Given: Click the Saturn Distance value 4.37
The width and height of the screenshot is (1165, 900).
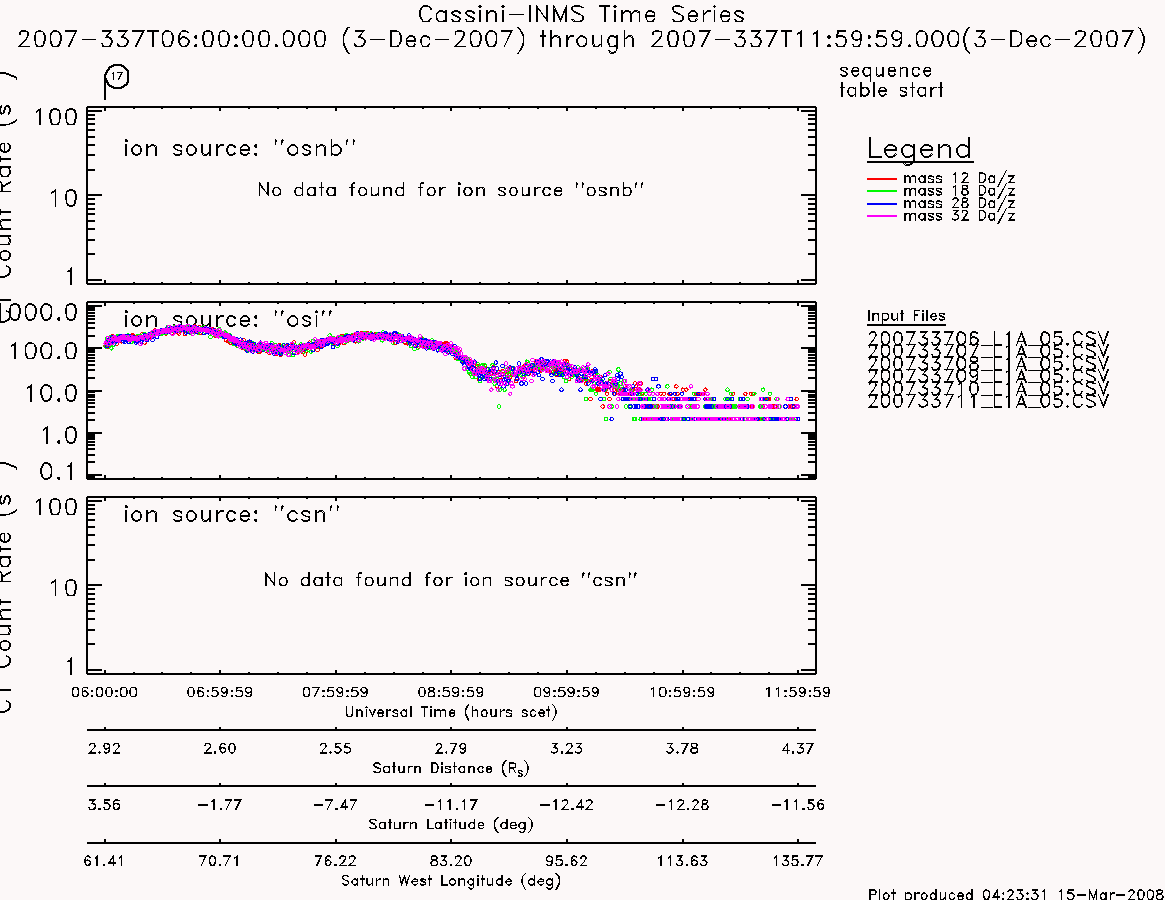Looking at the screenshot, I should click(x=797, y=748).
